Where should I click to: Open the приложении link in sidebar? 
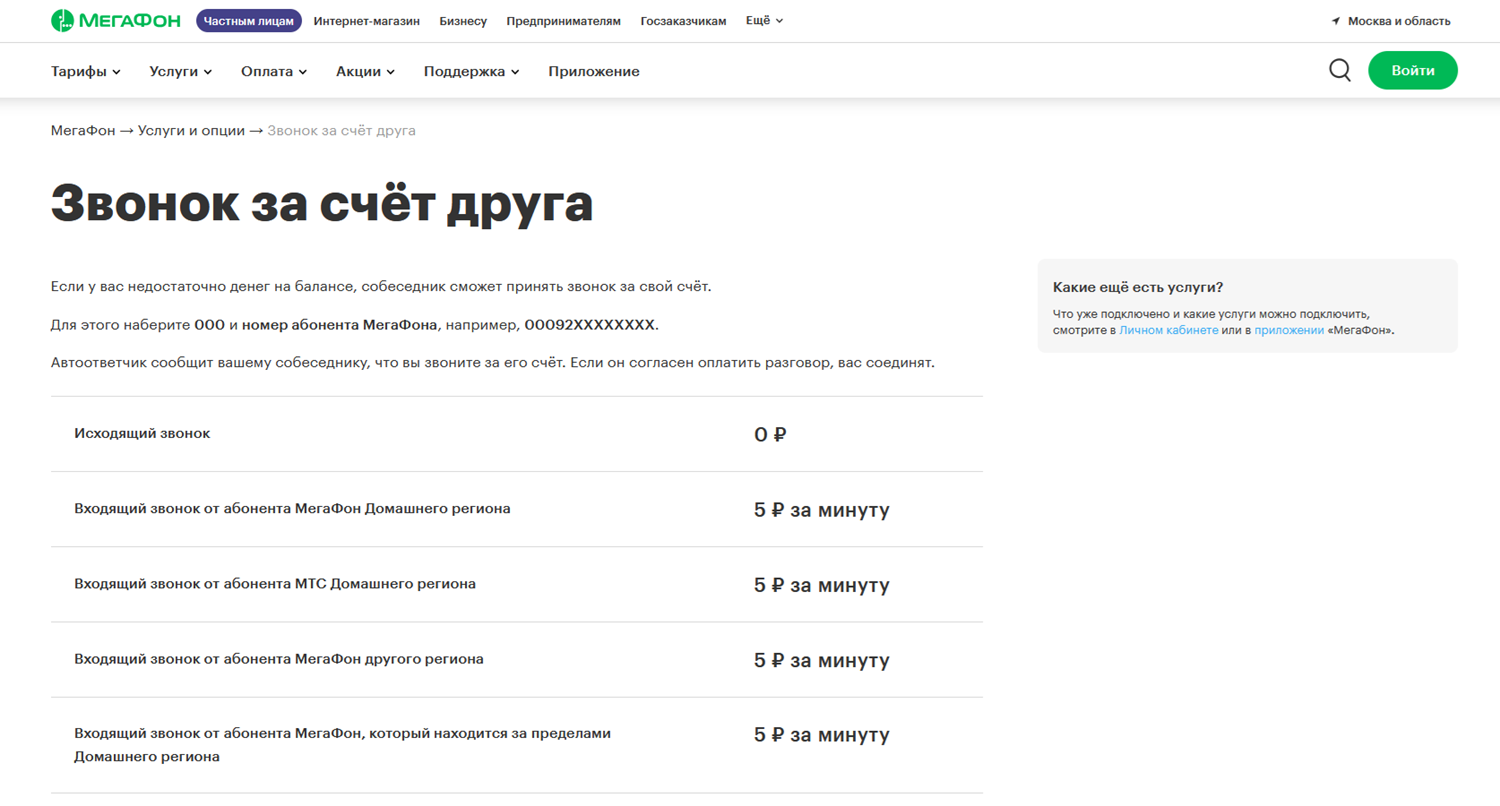(x=1289, y=329)
